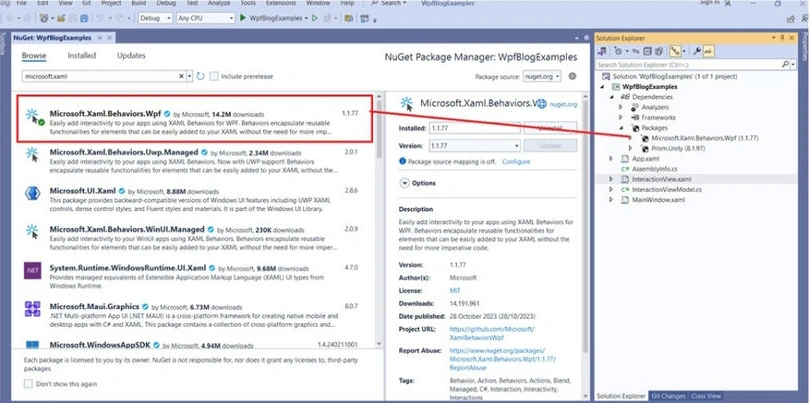This screenshot has height=403, width=811.
Task: Click the Solution Explorer switch views icon
Action: 602,51
